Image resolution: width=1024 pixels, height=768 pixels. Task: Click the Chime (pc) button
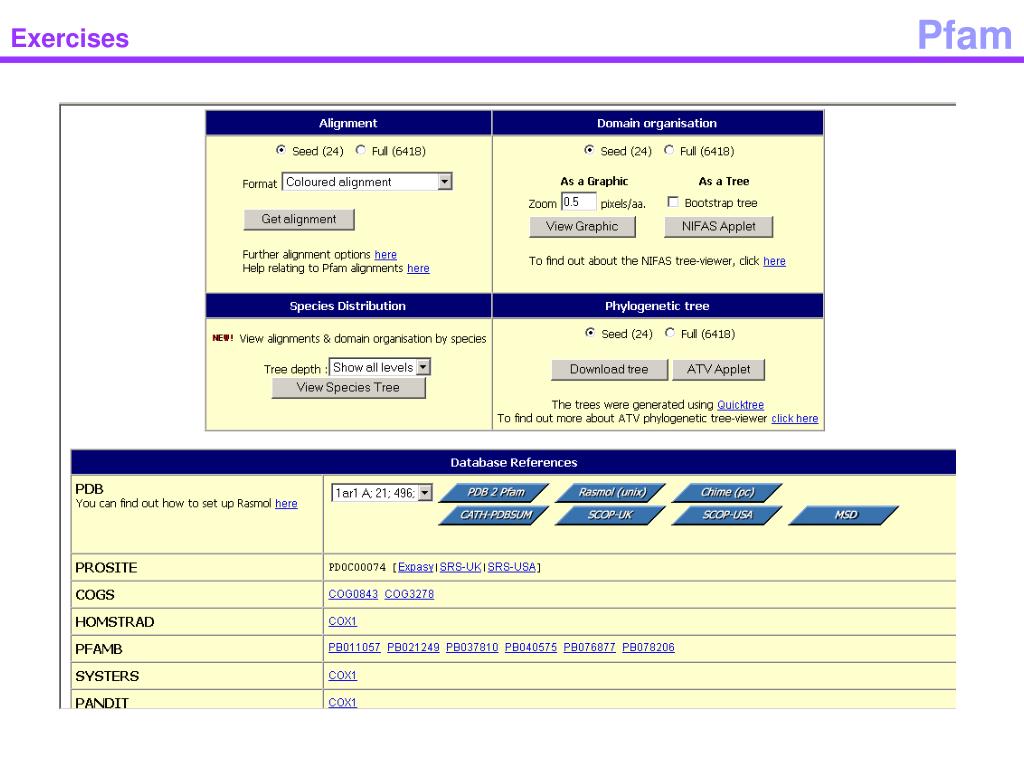727,492
